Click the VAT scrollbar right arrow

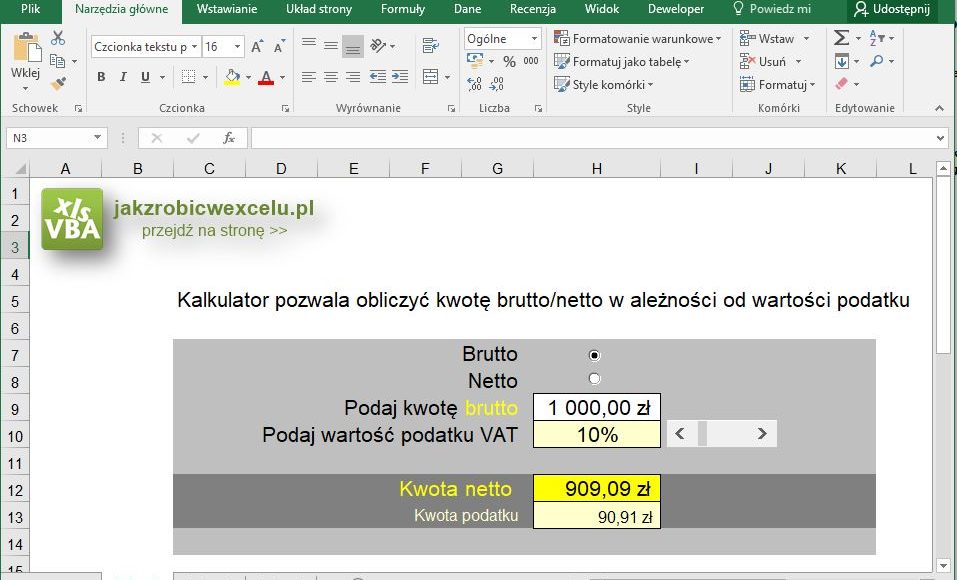tap(762, 433)
